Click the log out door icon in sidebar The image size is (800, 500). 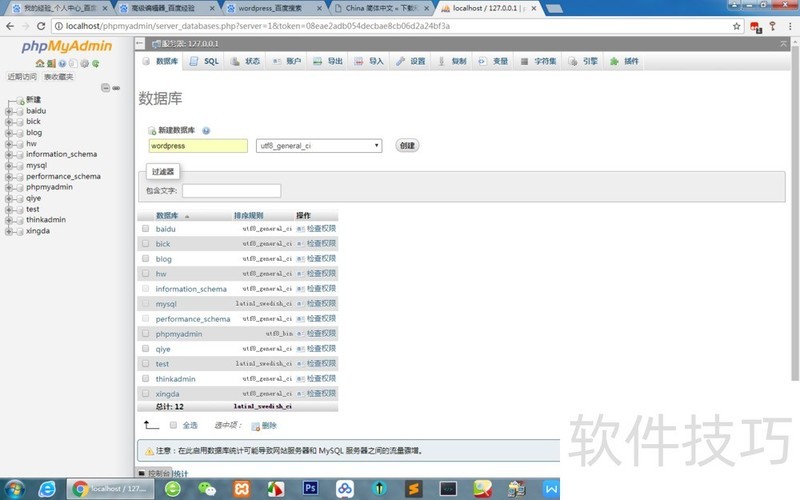51,64
